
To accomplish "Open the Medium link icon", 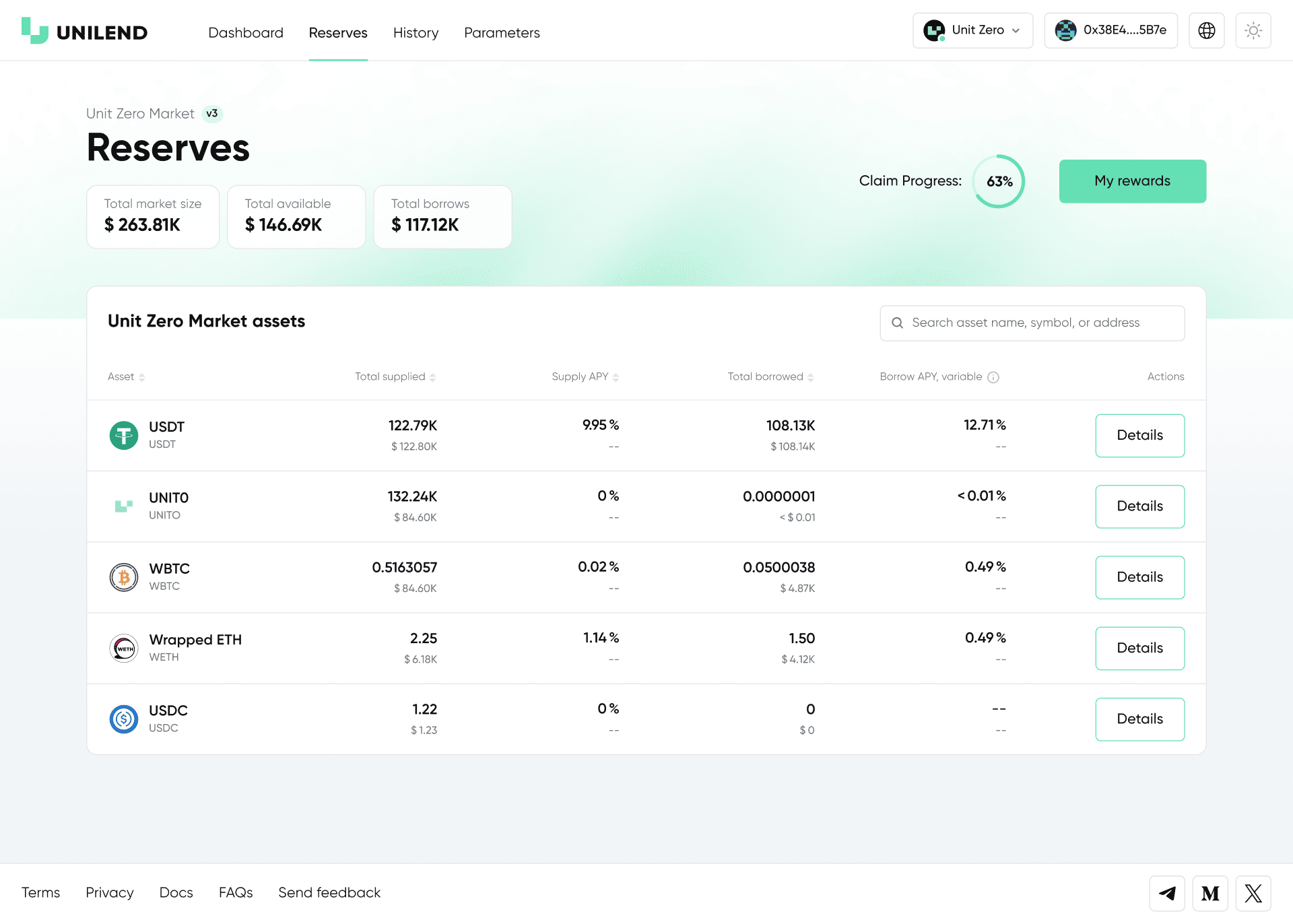I will [x=1209, y=893].
